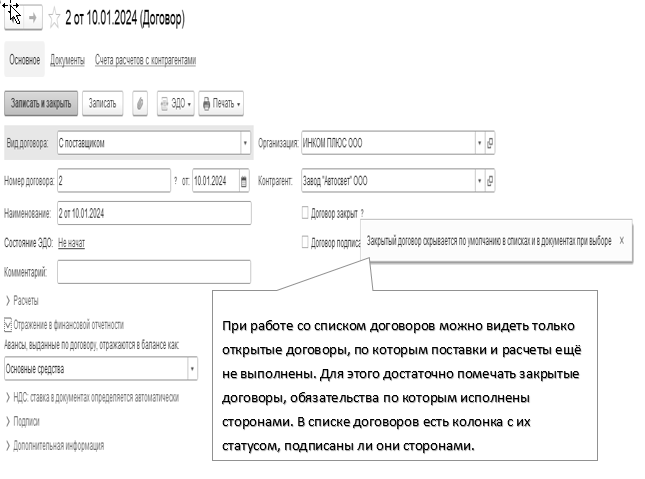Viewport: 645px width, 479px height.
Task: Toggle the Договор подписан checkbox
Action: [x=305, y=242]
